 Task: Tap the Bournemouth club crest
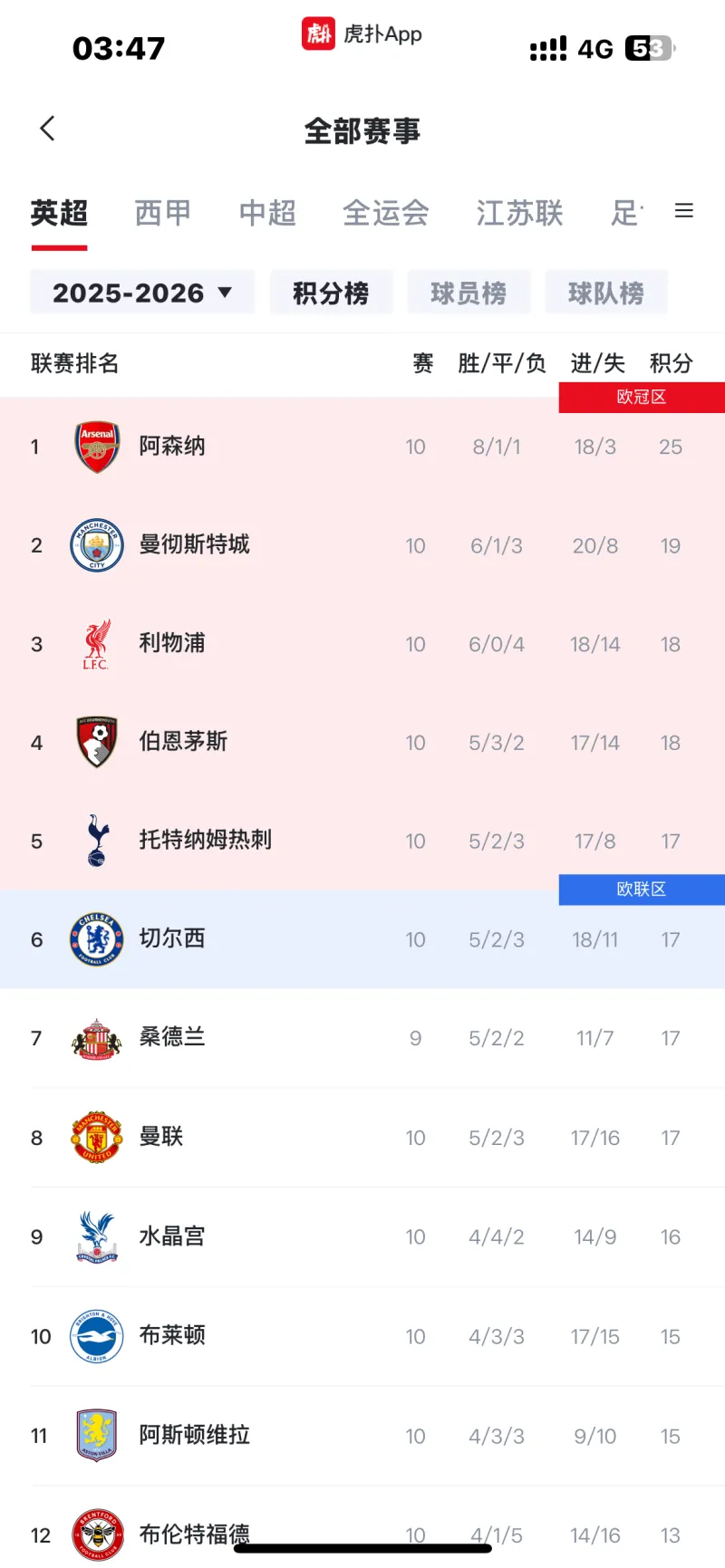pyautogui.click(x=97, y=743)
